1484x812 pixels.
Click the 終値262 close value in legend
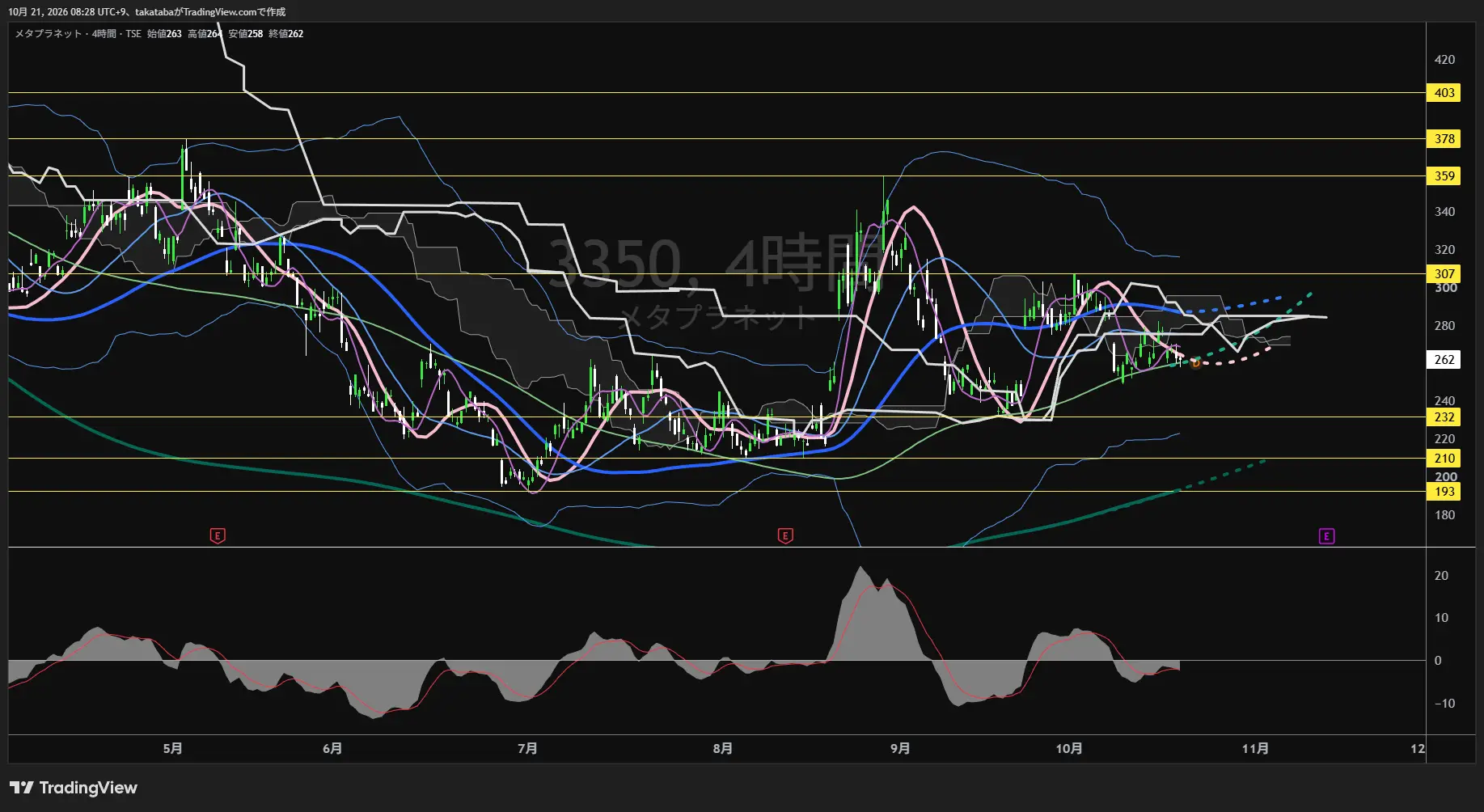(286, 34)
